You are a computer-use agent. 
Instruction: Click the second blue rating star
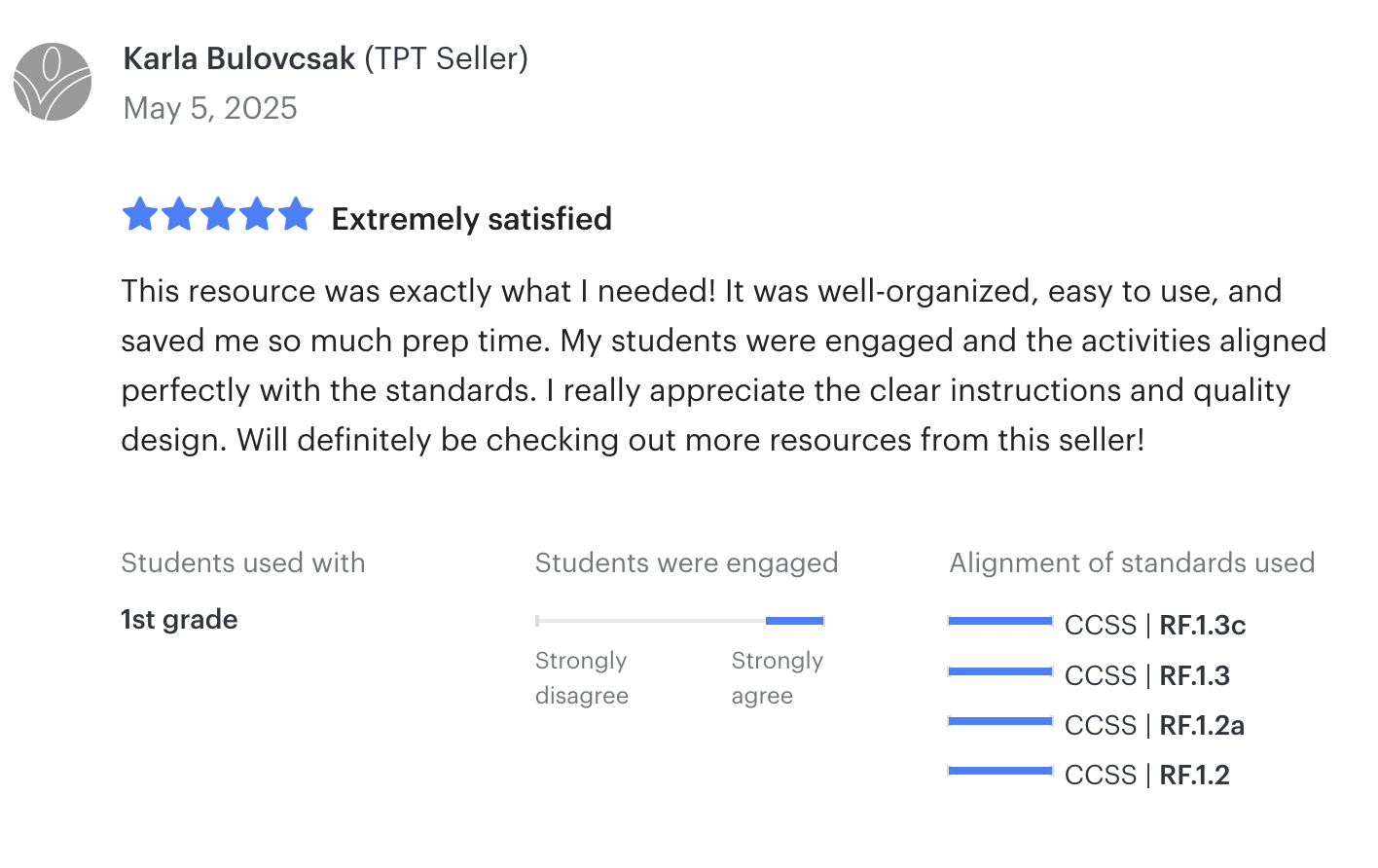point(179,214)
